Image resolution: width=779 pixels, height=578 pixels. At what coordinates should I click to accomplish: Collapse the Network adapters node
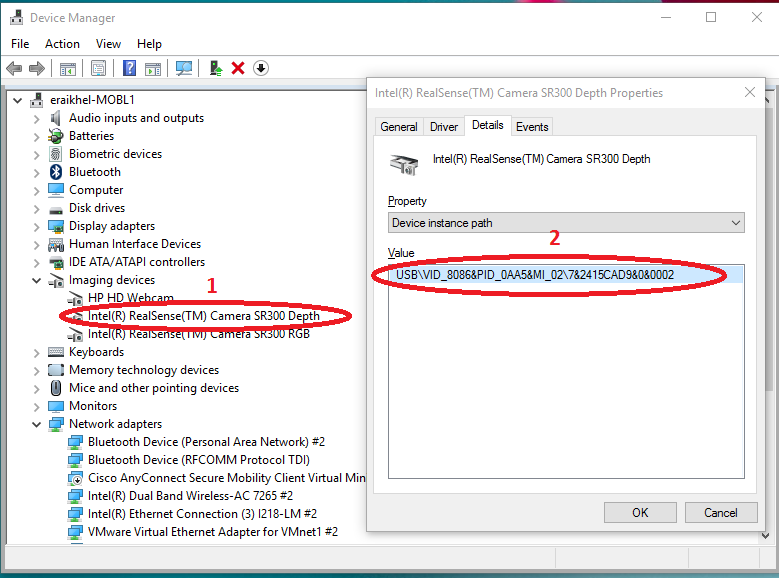tap(37, 424)
